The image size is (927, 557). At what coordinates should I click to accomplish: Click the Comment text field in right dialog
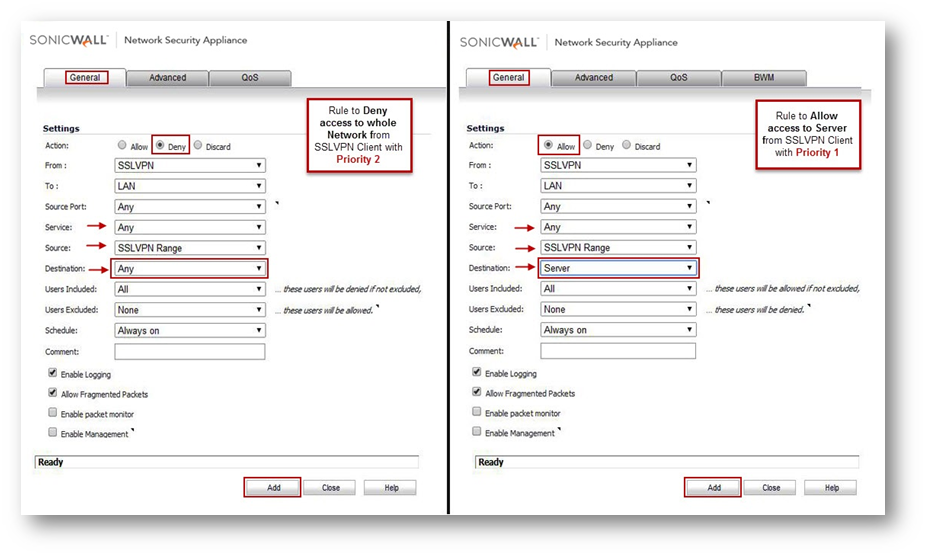(x=617, y=351)
